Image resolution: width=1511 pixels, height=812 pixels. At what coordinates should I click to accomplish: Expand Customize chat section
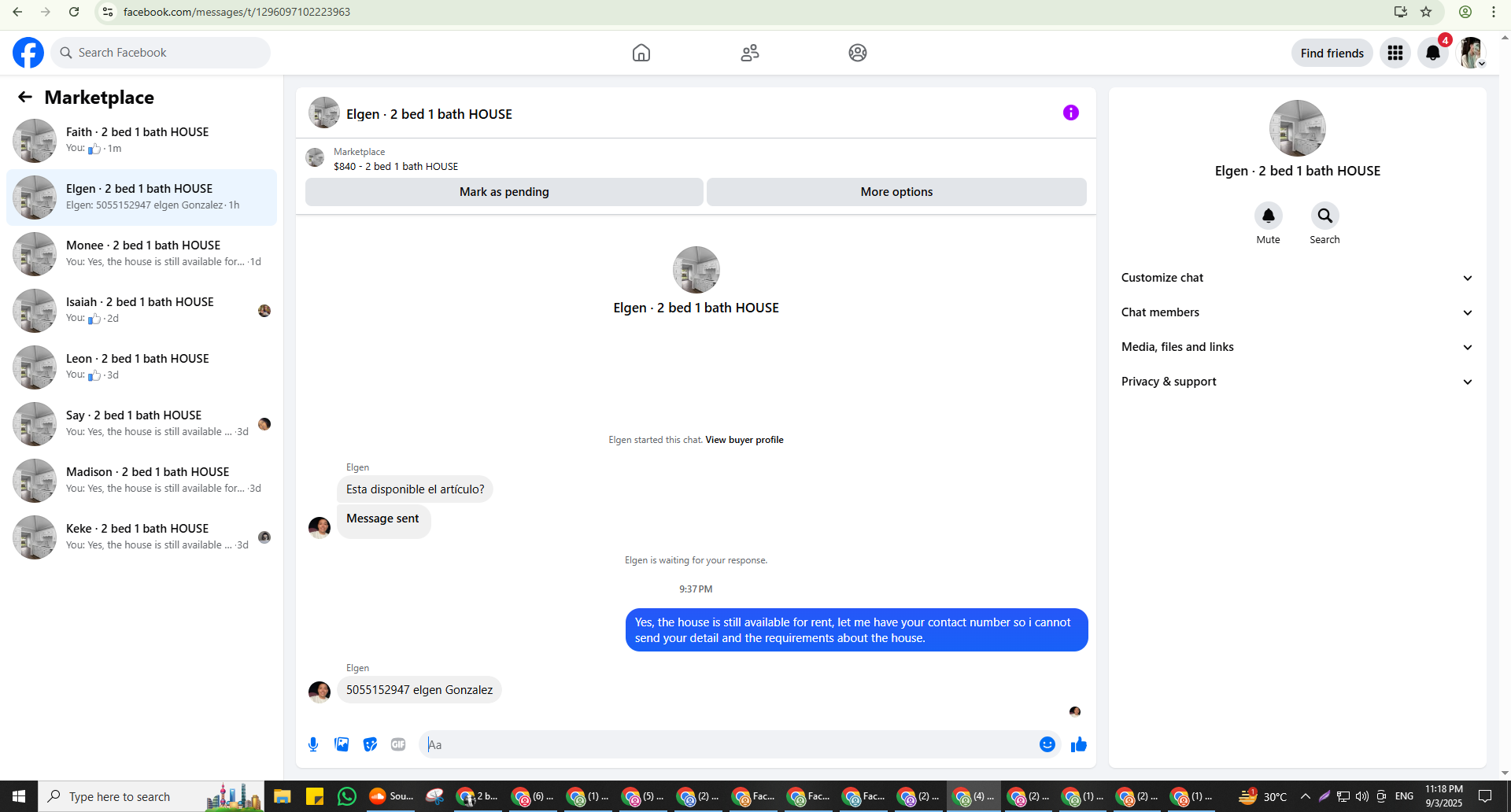pyautogui.click(x=1297, y=278)
